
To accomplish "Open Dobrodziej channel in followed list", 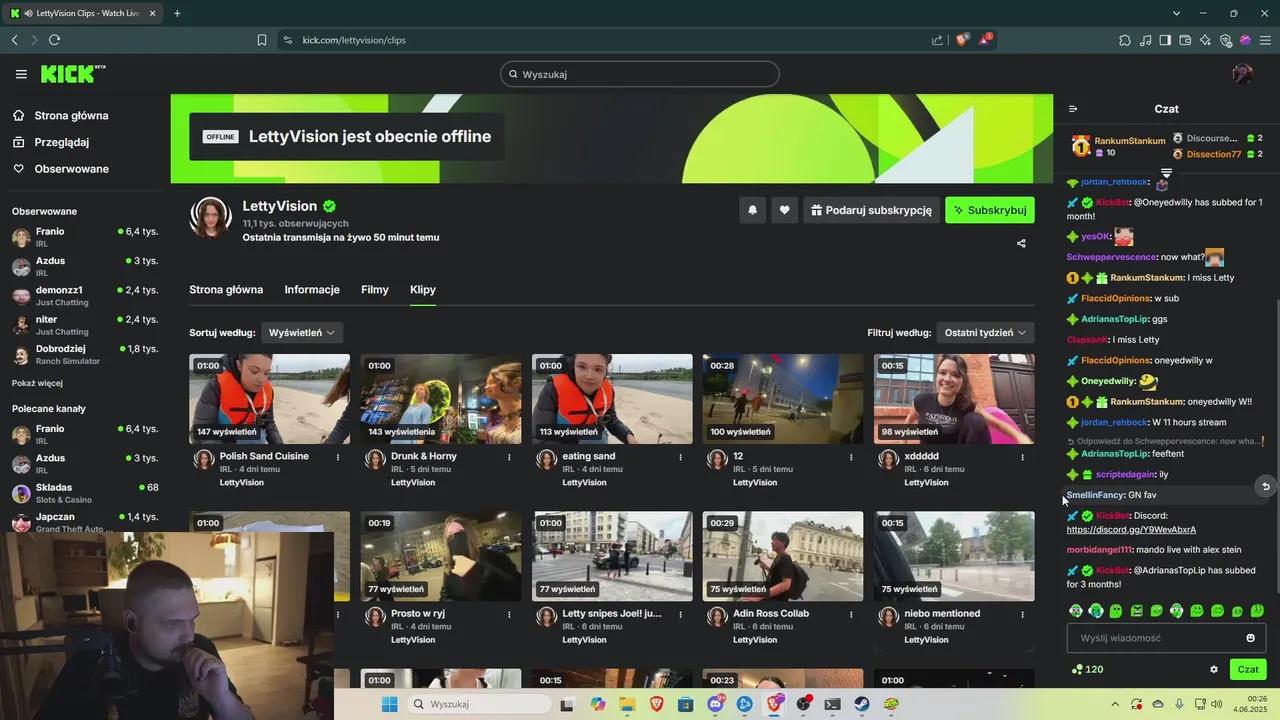I will click(84, 354).
